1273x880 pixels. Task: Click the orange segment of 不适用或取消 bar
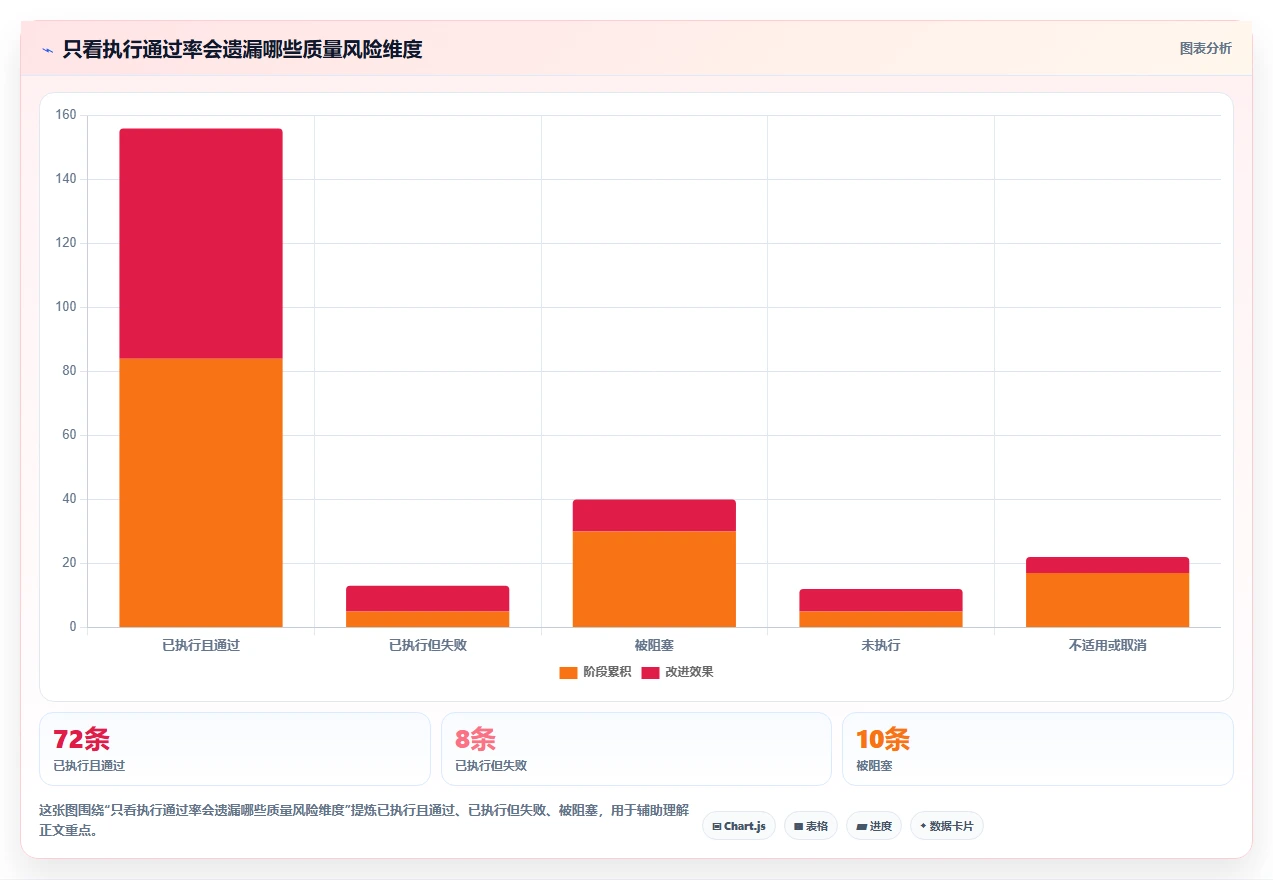[x=1108, y=600]
